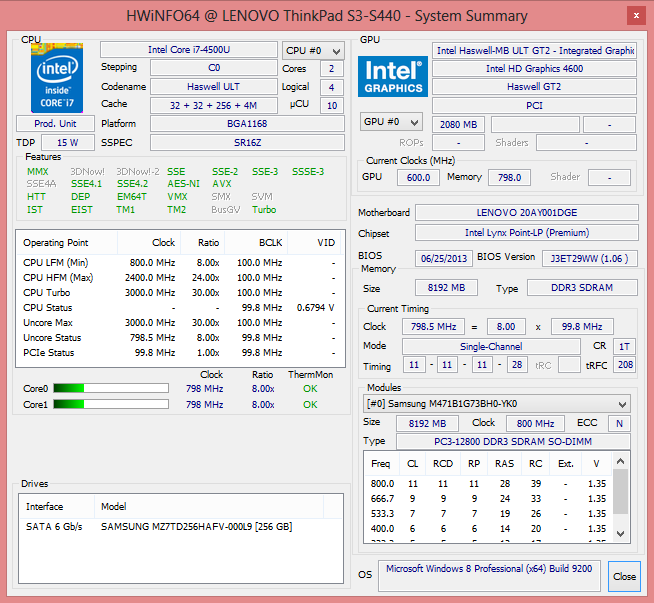
Task: Click the 1T command rate field
Action: point(624,347)
